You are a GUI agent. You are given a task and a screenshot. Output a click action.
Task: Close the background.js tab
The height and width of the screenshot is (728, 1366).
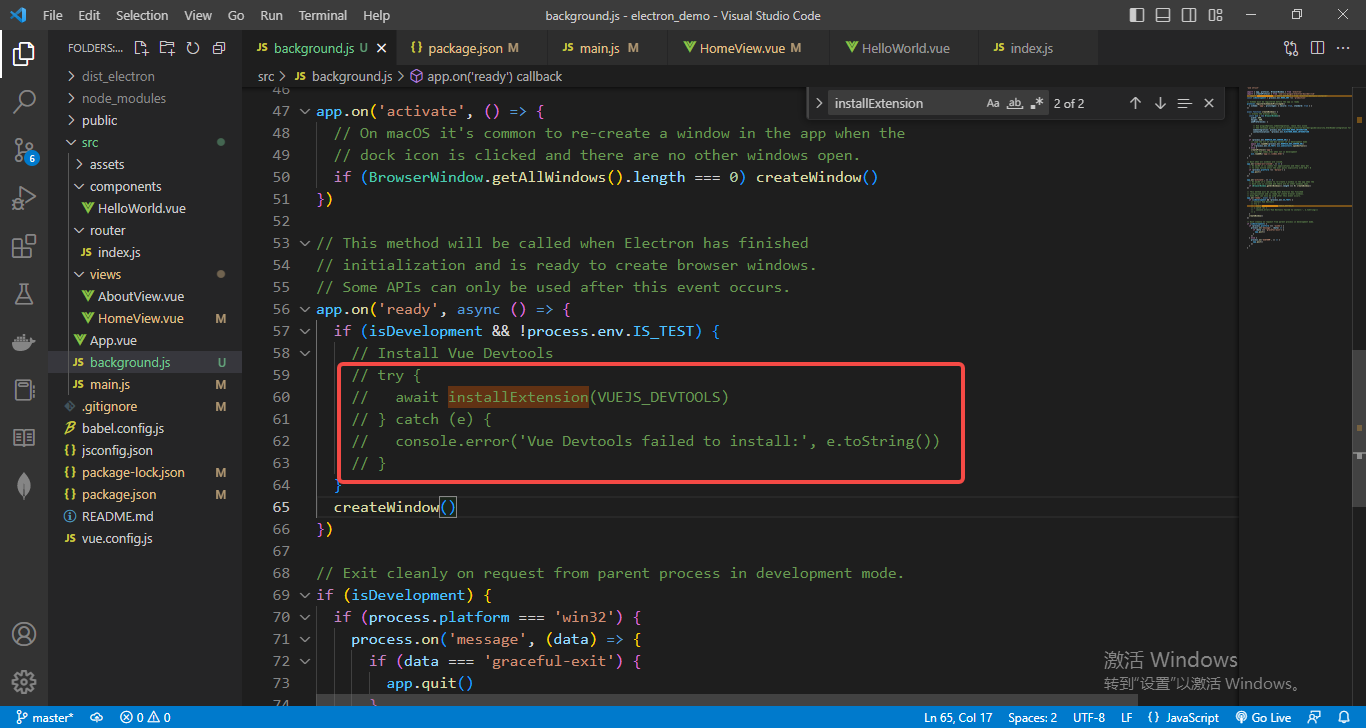click(x=381, y=48)
